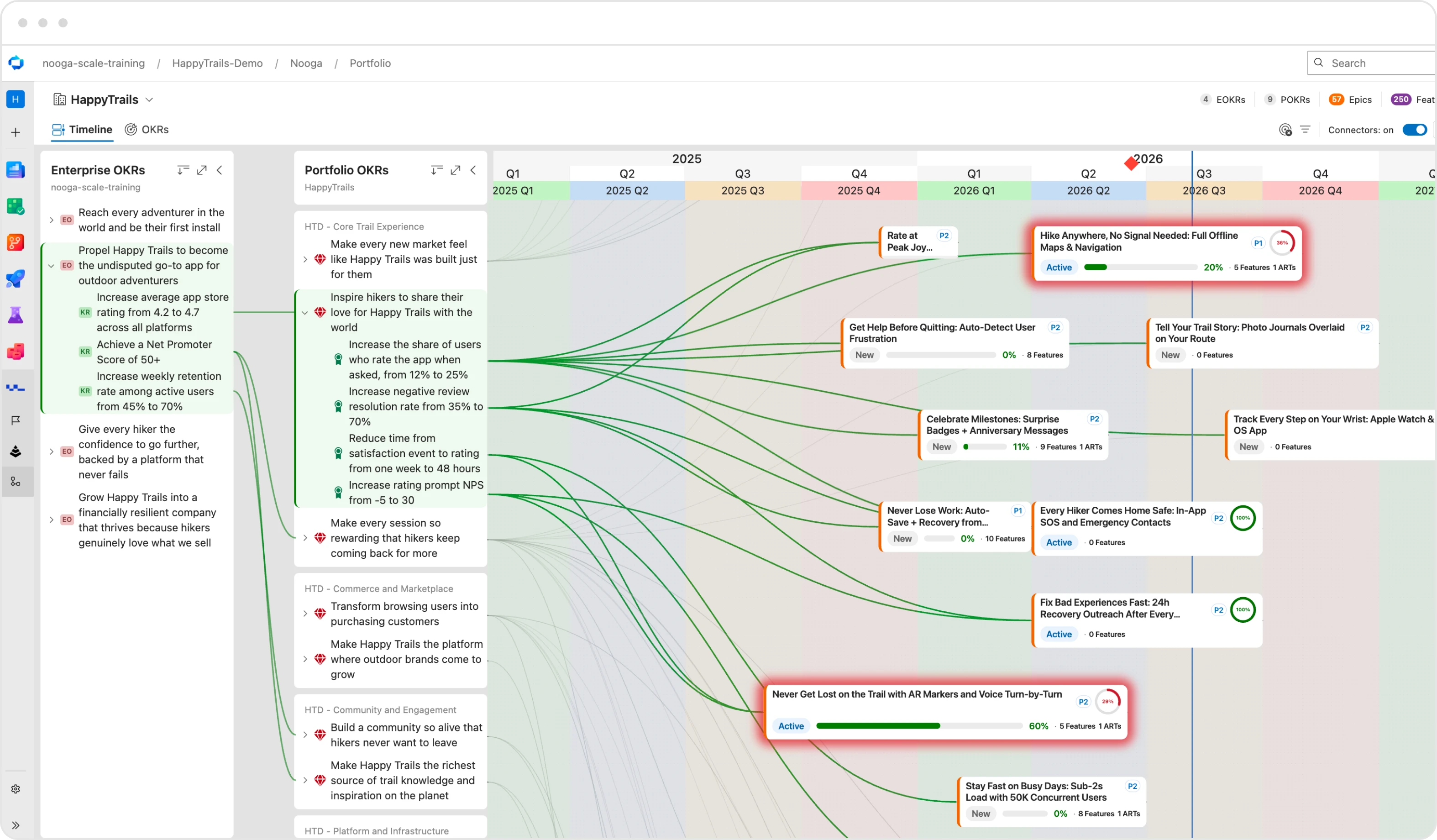Click Active status on Fix Bad Experiences card
This screenshot has width=1437, height=840.
pos(1059,635)
